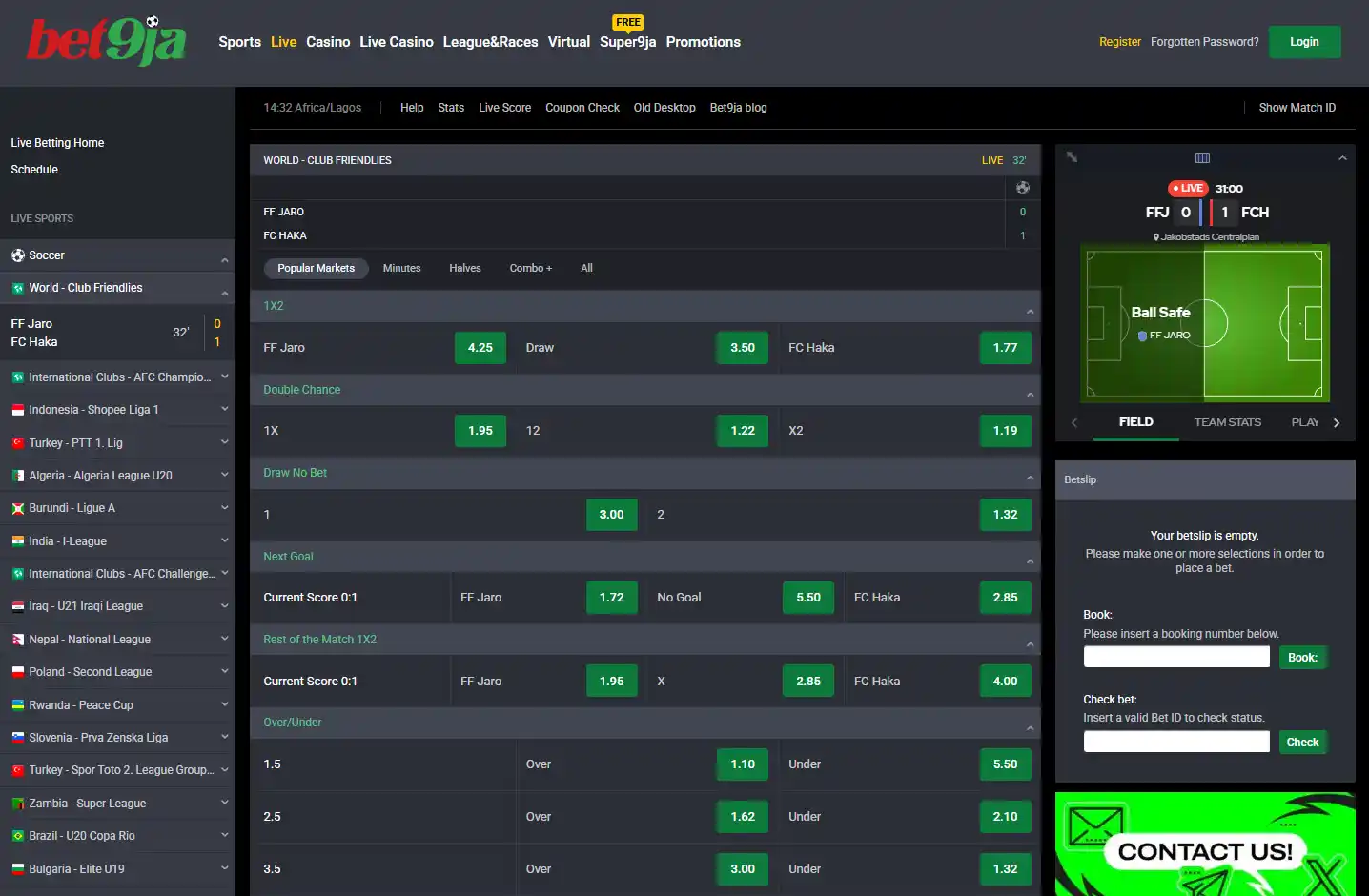
Task: Click the scoreboard icon in the tracker
Action: pyautogui.click(x=1202, y=158)
